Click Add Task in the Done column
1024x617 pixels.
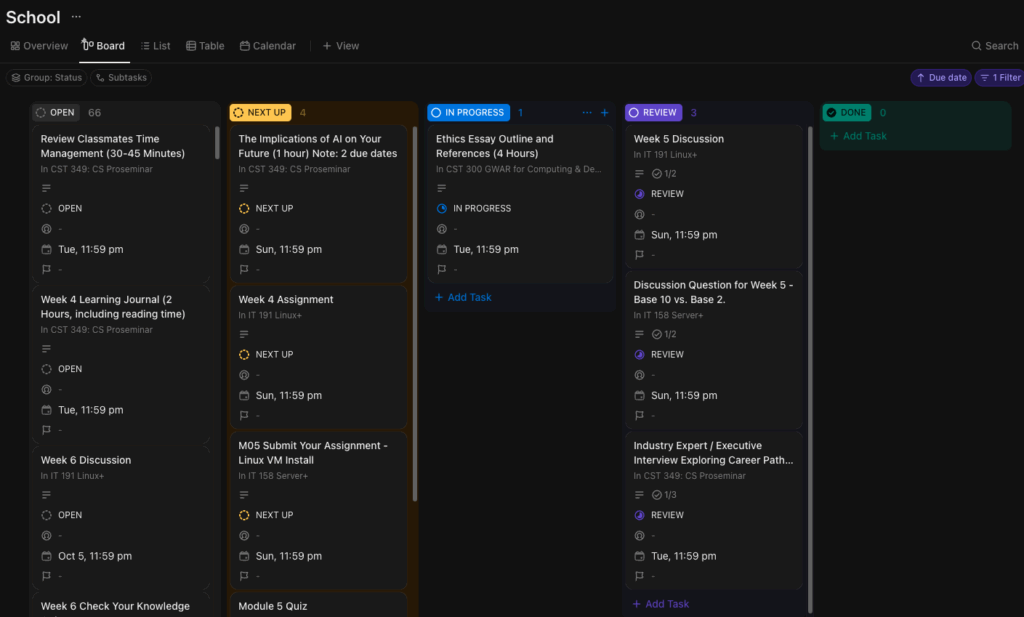point(858,136)
